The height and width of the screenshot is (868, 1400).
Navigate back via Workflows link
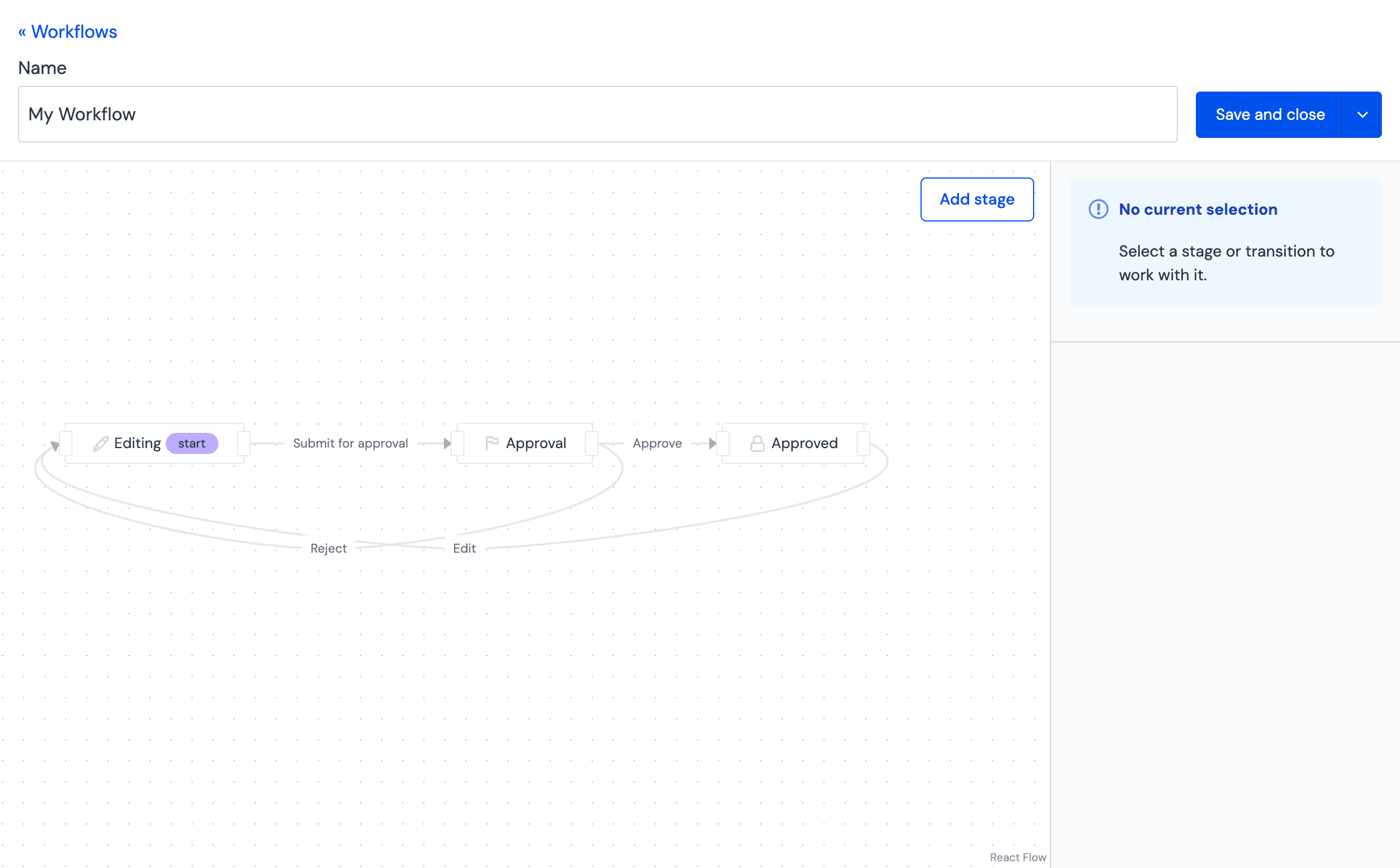[66, 30]
